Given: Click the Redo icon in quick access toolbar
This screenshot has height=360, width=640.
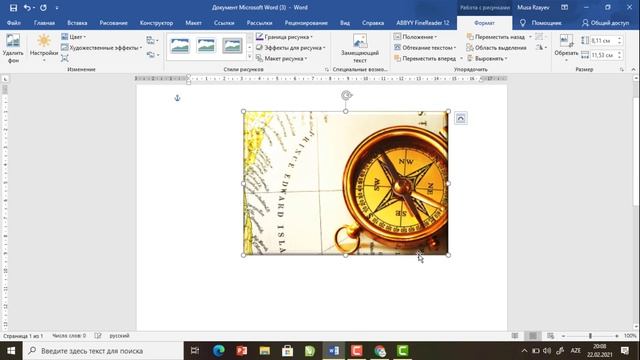Looking at the screenshot, I should tap(43, 7).
